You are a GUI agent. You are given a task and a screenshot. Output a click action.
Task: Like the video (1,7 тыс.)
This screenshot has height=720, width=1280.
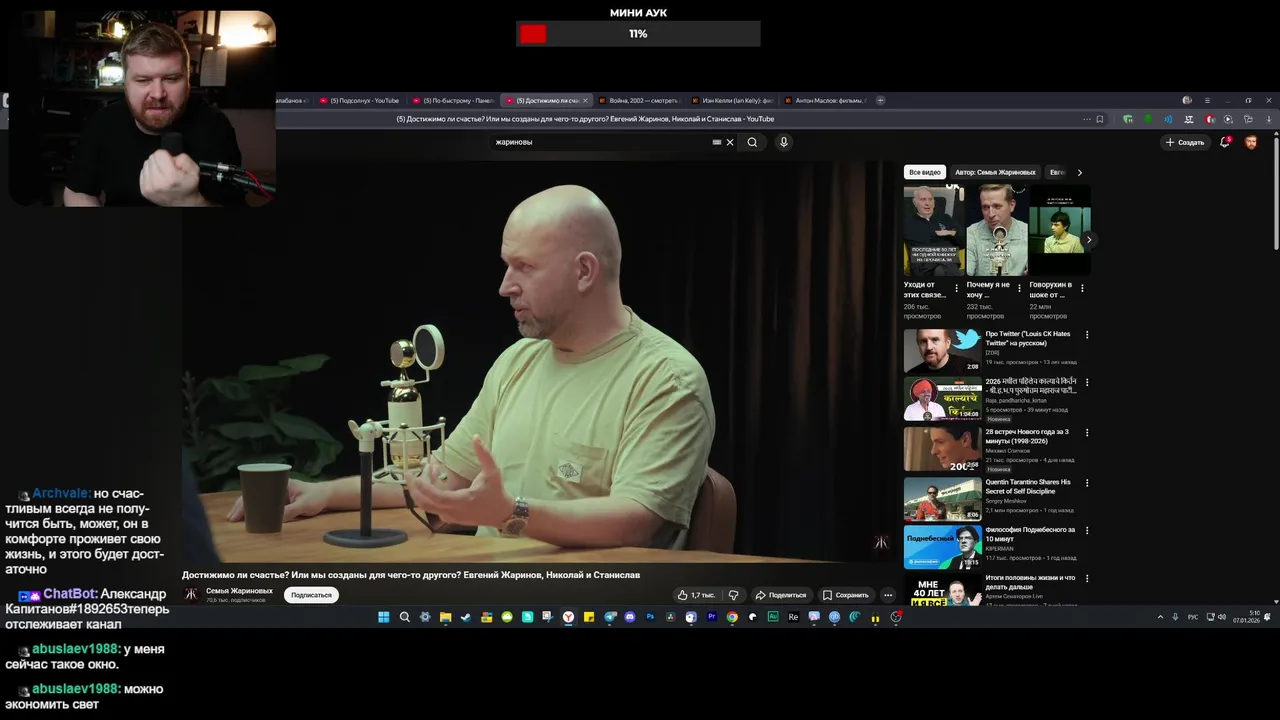696,595
